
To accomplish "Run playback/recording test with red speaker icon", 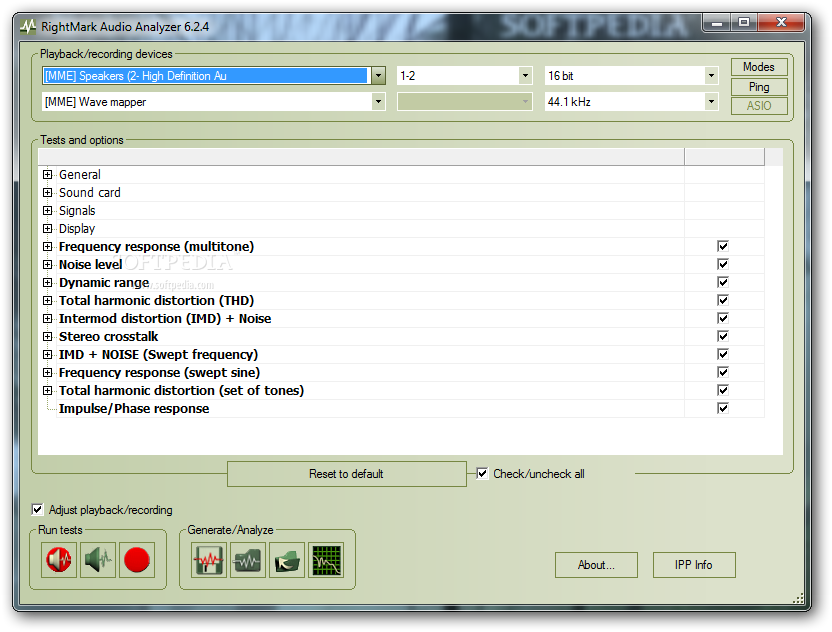I will tap(59, 560).
